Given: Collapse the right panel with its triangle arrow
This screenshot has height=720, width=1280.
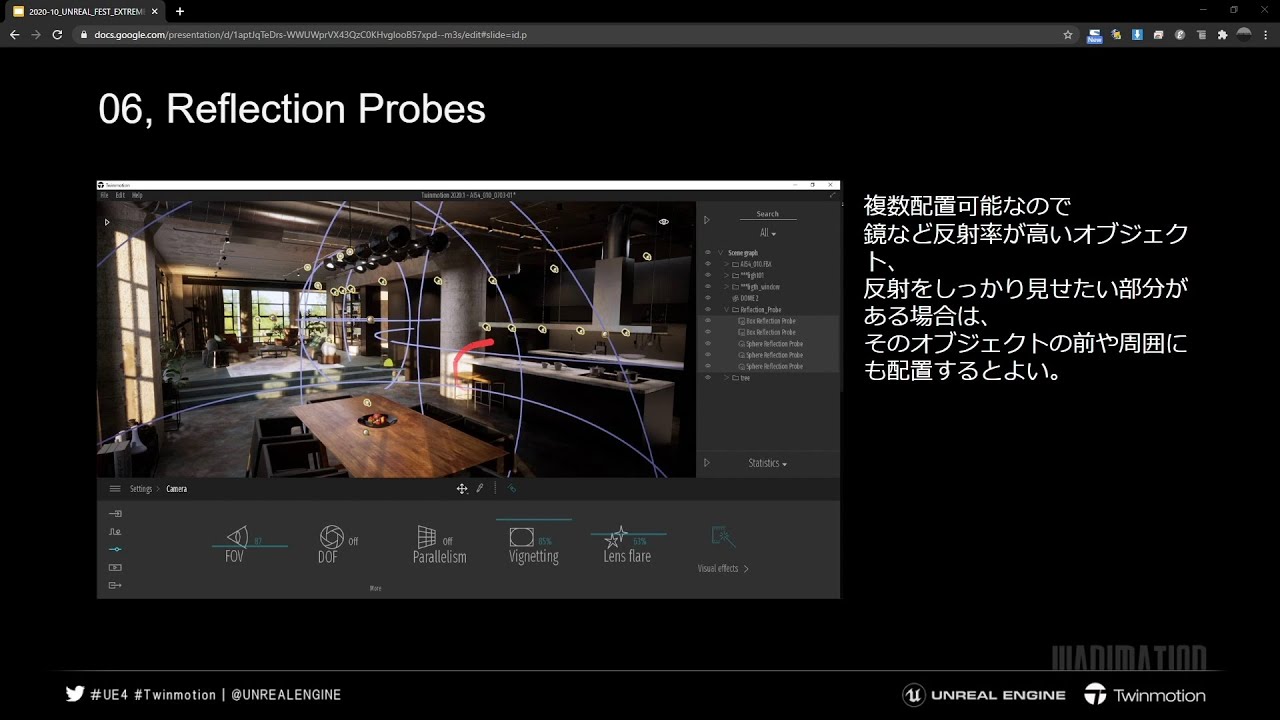Looking at the screenshot, I should click(x=706, y=220).
